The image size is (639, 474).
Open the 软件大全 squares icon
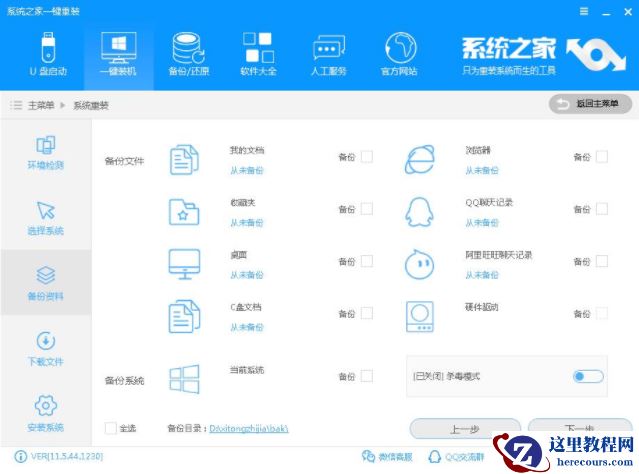pyautogui.click(x=258, y=48)
